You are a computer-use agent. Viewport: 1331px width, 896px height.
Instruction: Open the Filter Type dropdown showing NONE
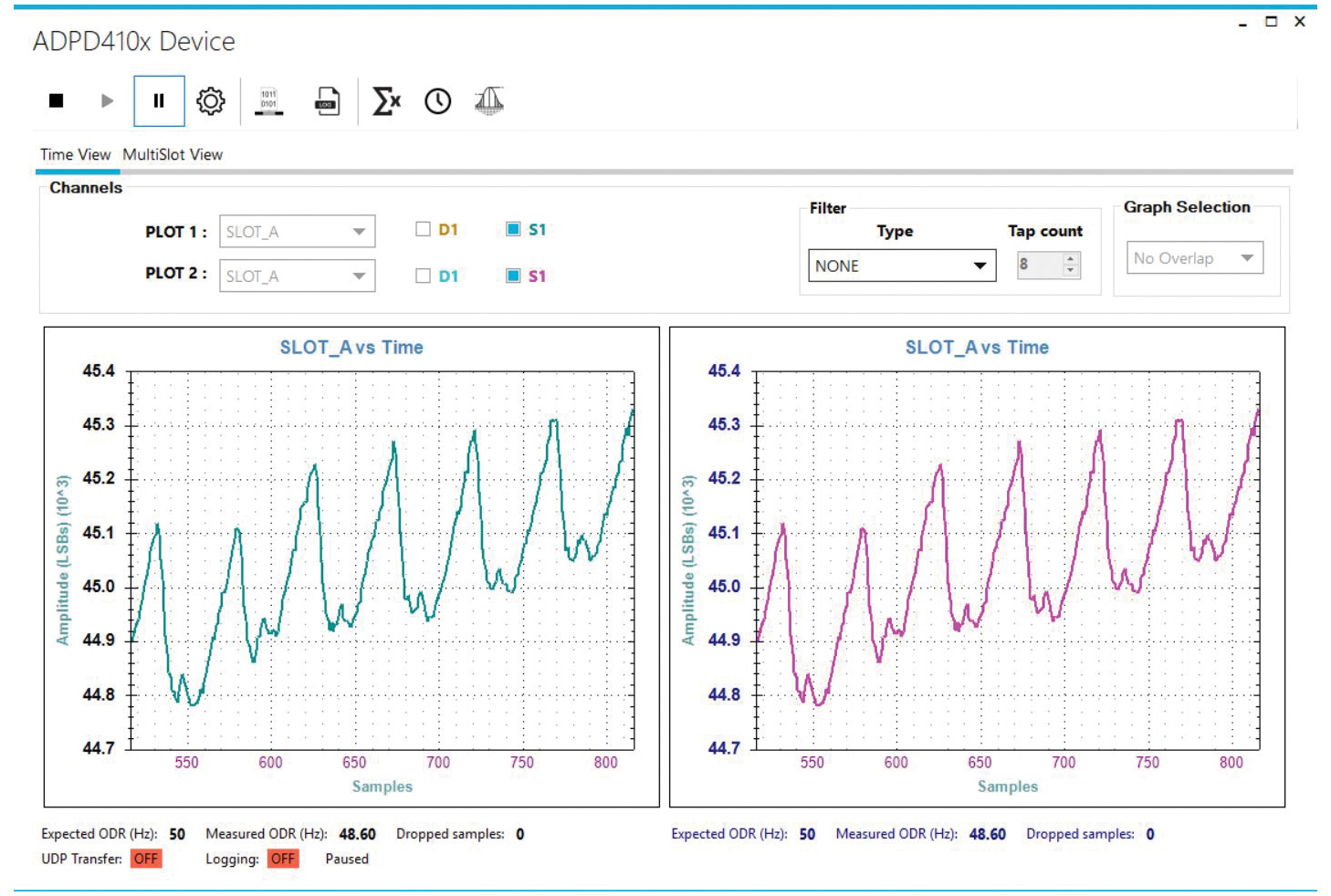tap(901, 266)
